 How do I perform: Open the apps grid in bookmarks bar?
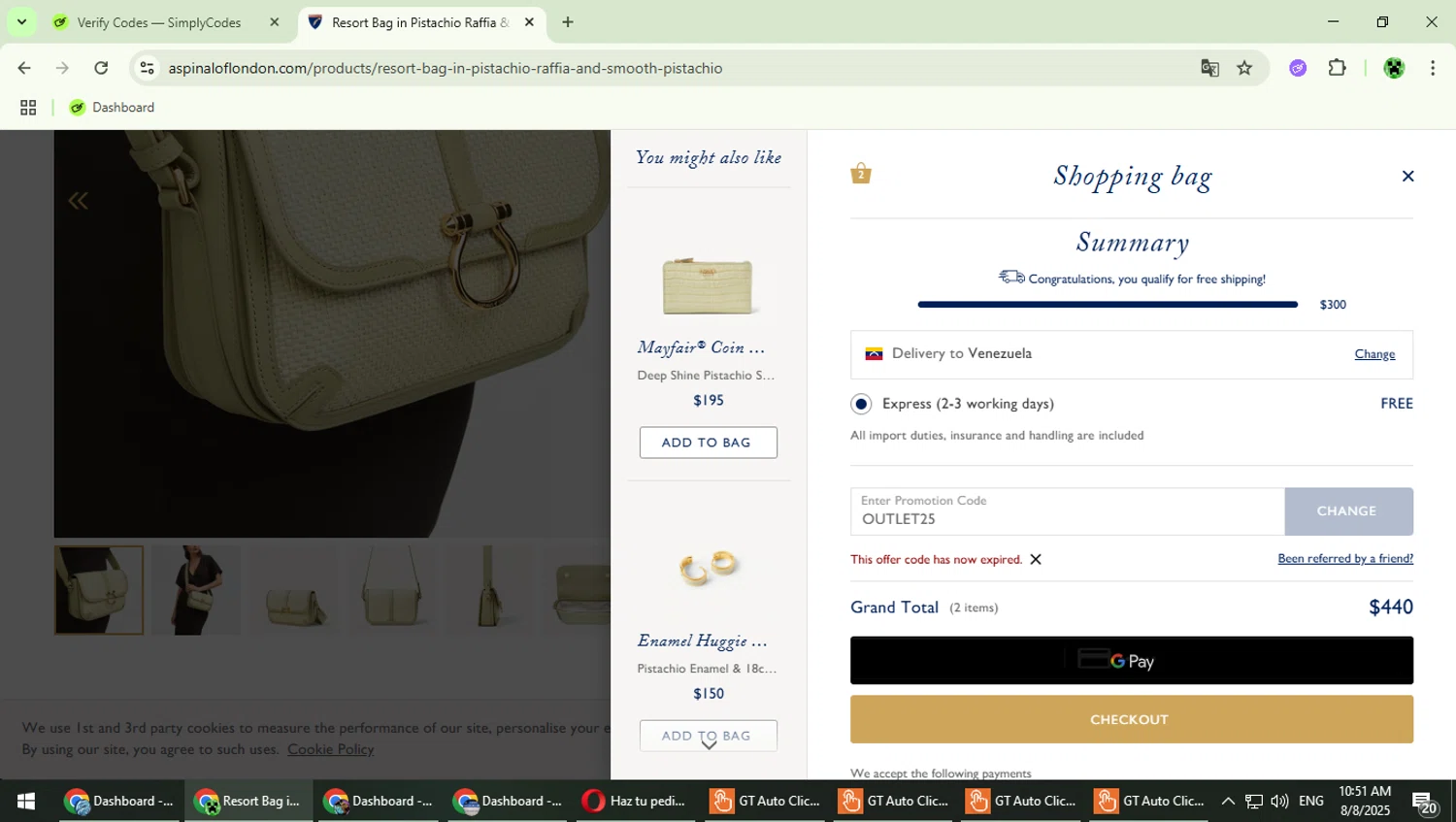click(28, 108)
